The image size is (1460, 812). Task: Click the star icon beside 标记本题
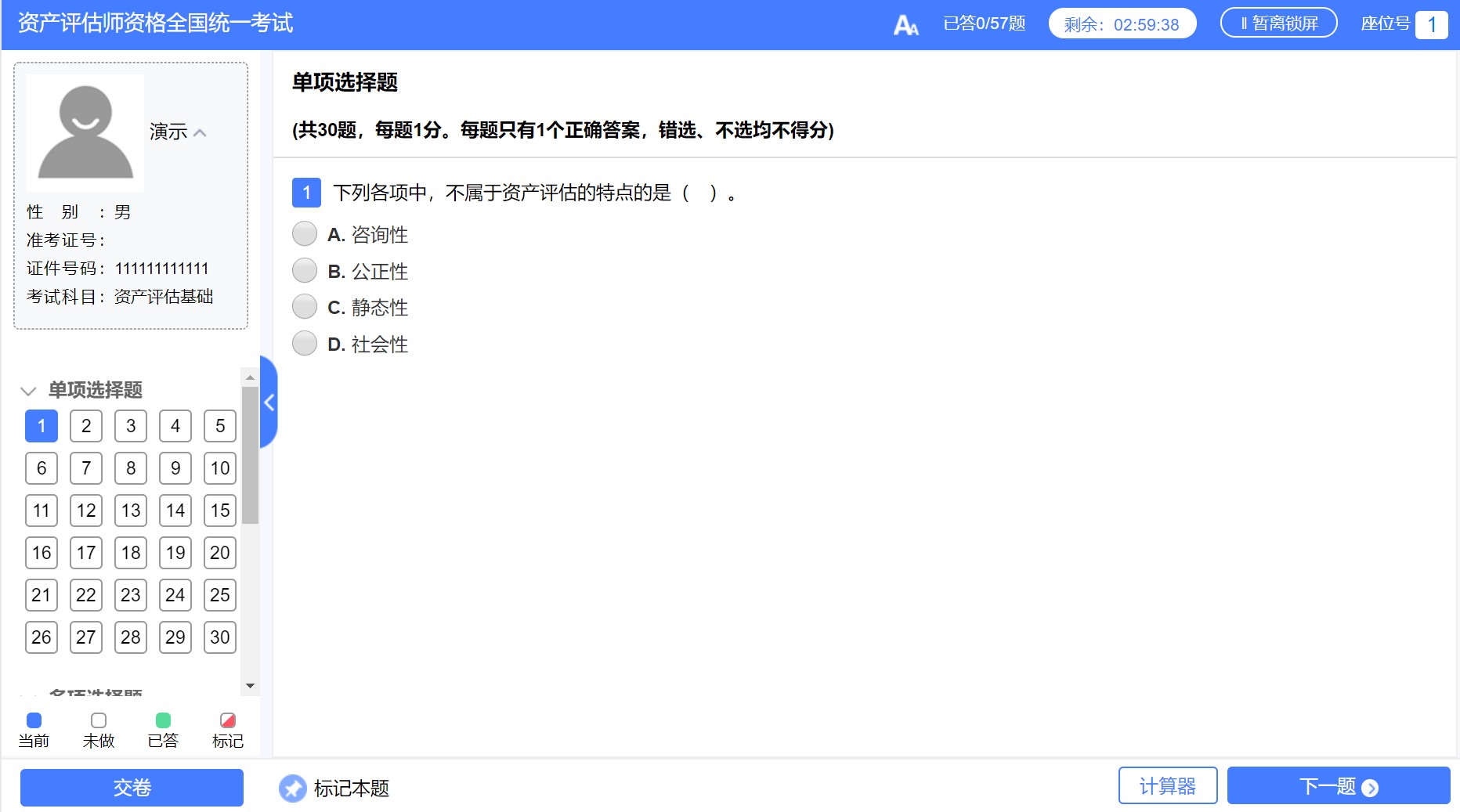click(293, 788)
